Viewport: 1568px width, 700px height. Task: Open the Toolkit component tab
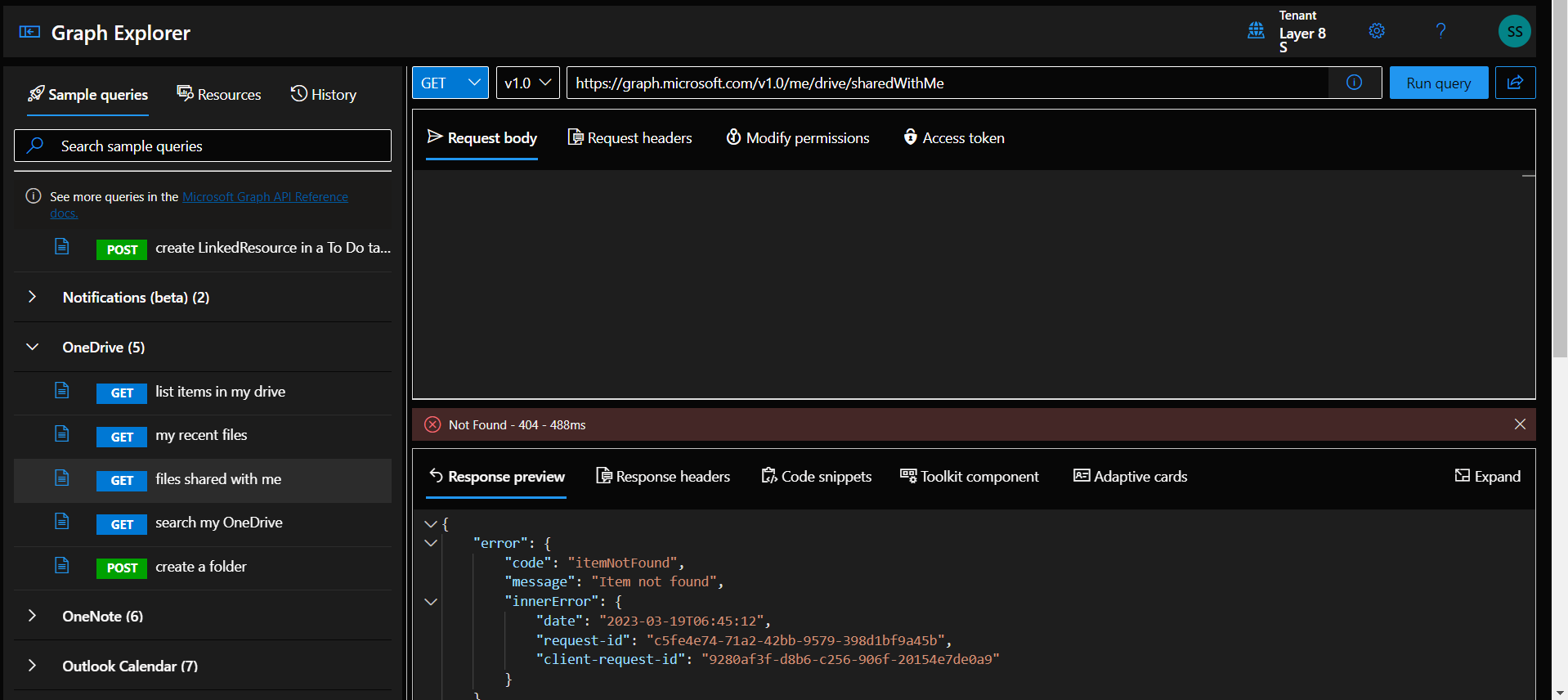(970, 477)
